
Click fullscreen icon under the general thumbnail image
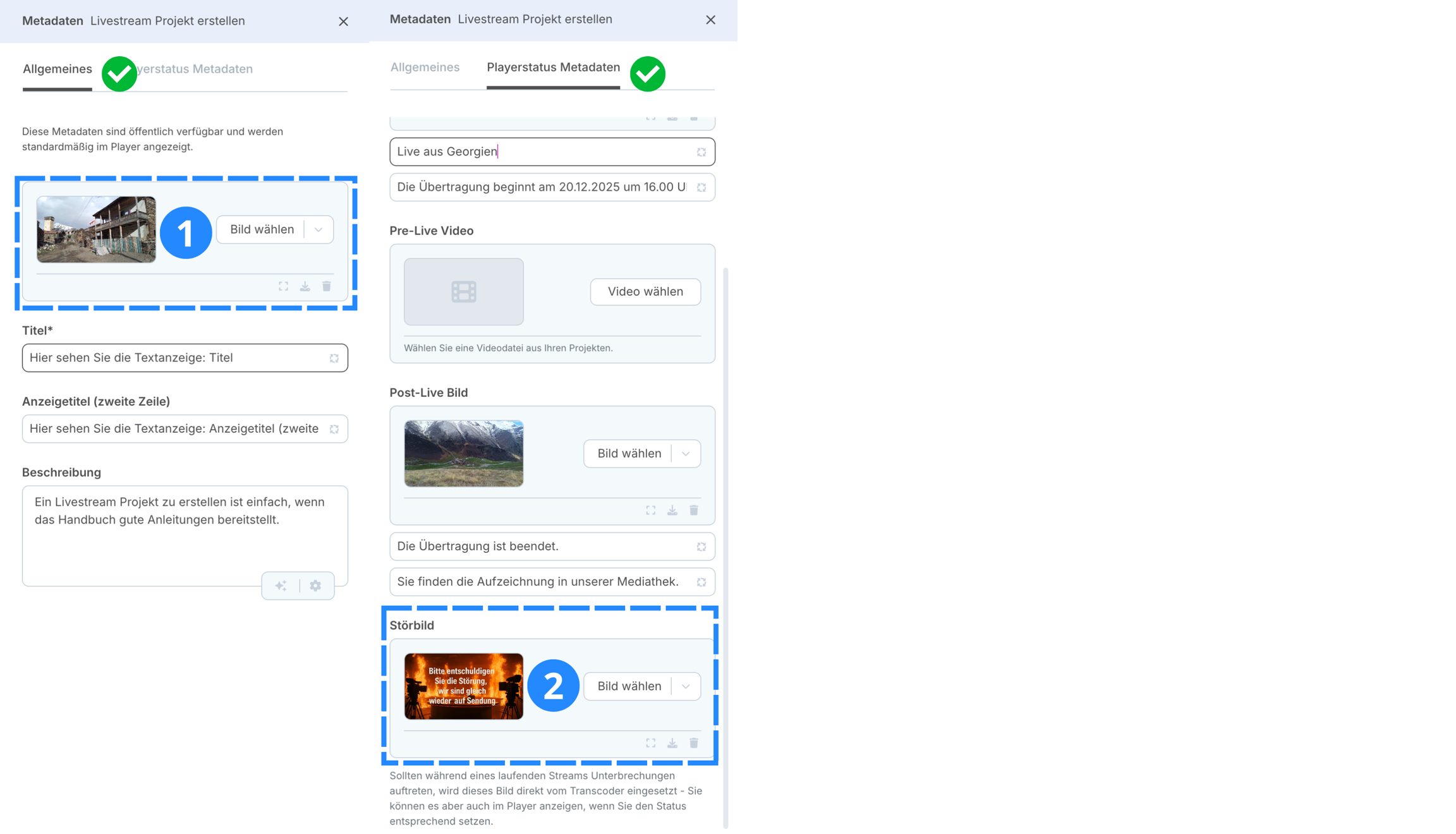(283, 286)
